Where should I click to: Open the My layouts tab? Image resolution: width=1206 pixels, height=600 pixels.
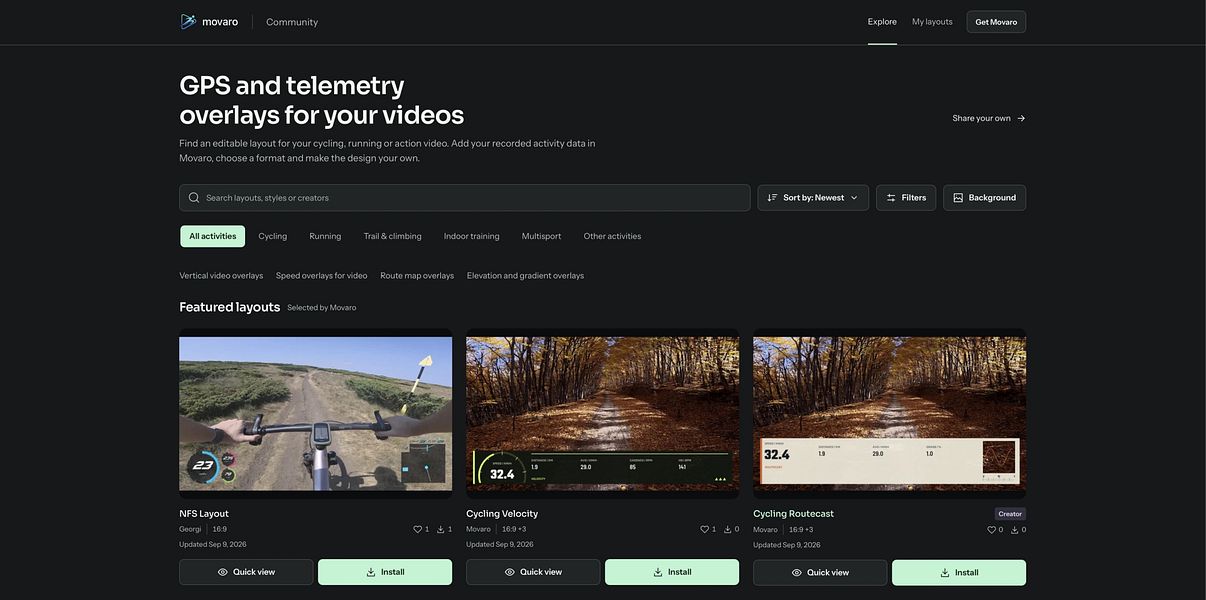tap(932, 22)
